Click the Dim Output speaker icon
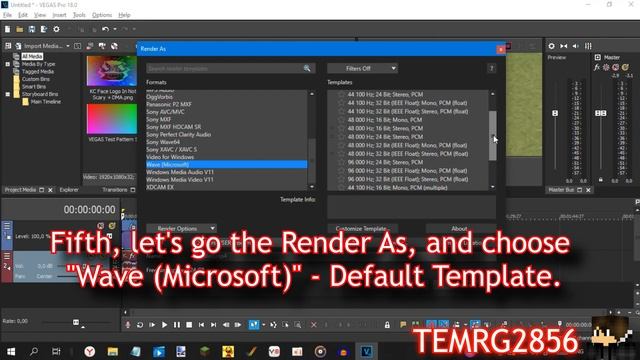 [576, 46]
